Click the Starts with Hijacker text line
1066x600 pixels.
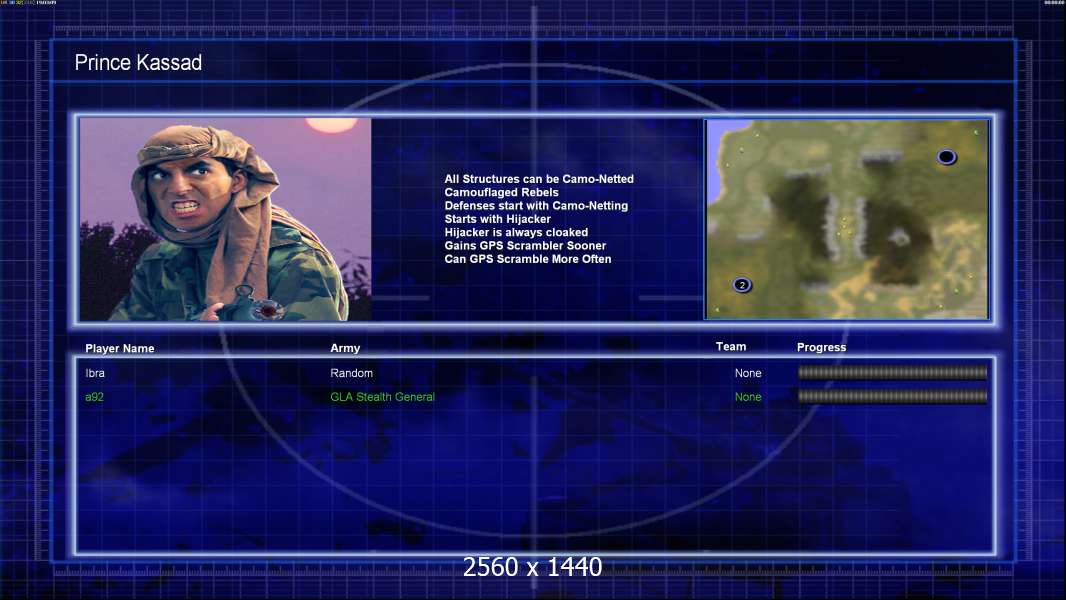(x=498, y=219)
